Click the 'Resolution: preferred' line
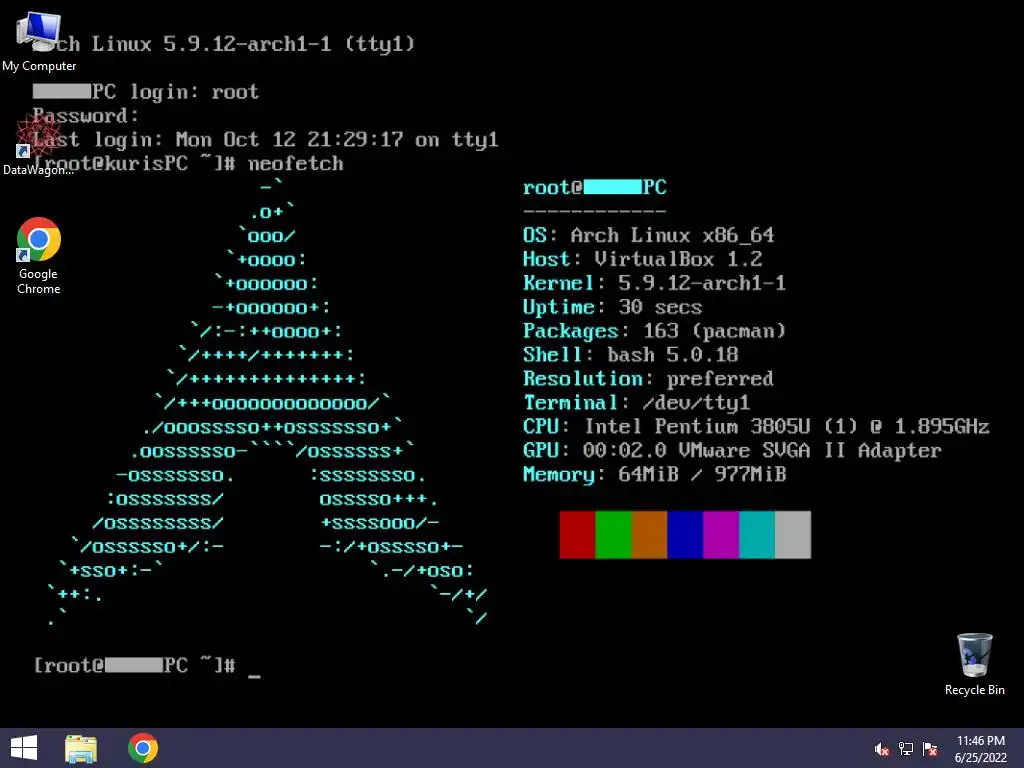Image resolution: width=1024 pixels, height=768 pixels. click(x=648, y=379)
